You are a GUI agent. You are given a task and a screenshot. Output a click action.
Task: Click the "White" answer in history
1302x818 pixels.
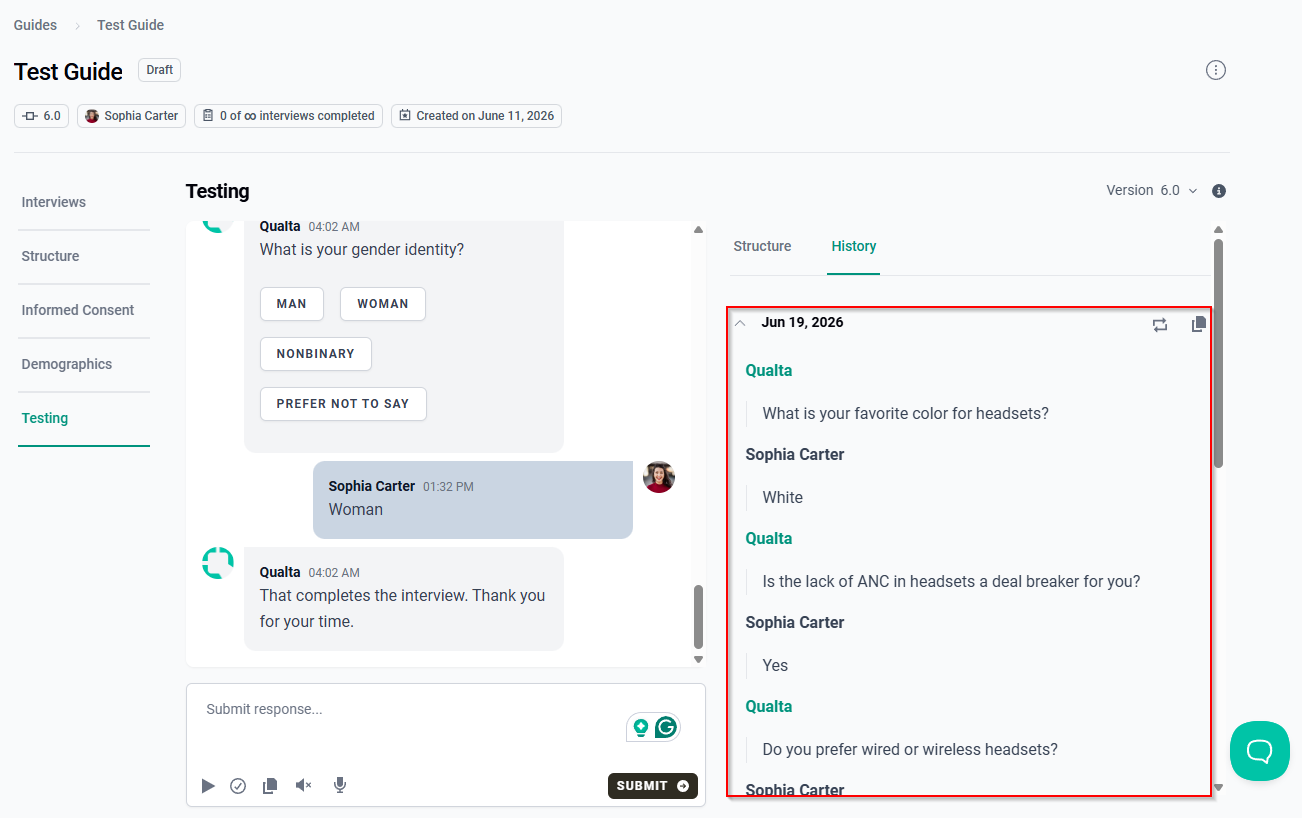[x=783, y=498]
